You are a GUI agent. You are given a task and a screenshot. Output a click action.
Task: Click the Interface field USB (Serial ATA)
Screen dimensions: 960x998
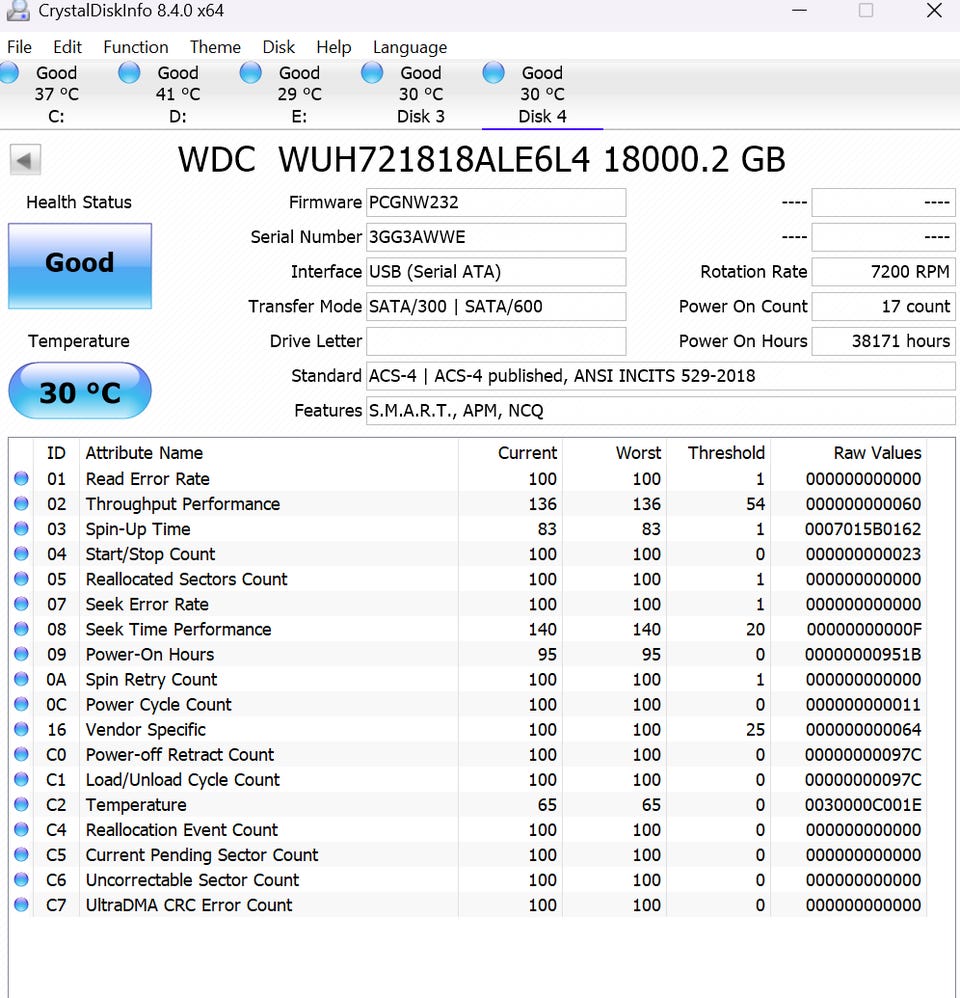(x=496, y=272)
